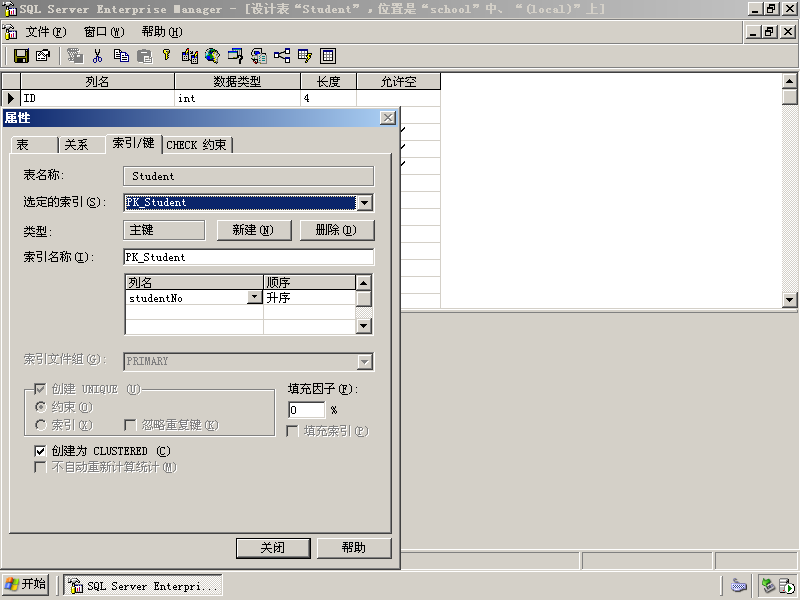Toggle the Create as CLUSTERED checkbox
The width and height of the screenshot is (800, 600).
(40, 451)
